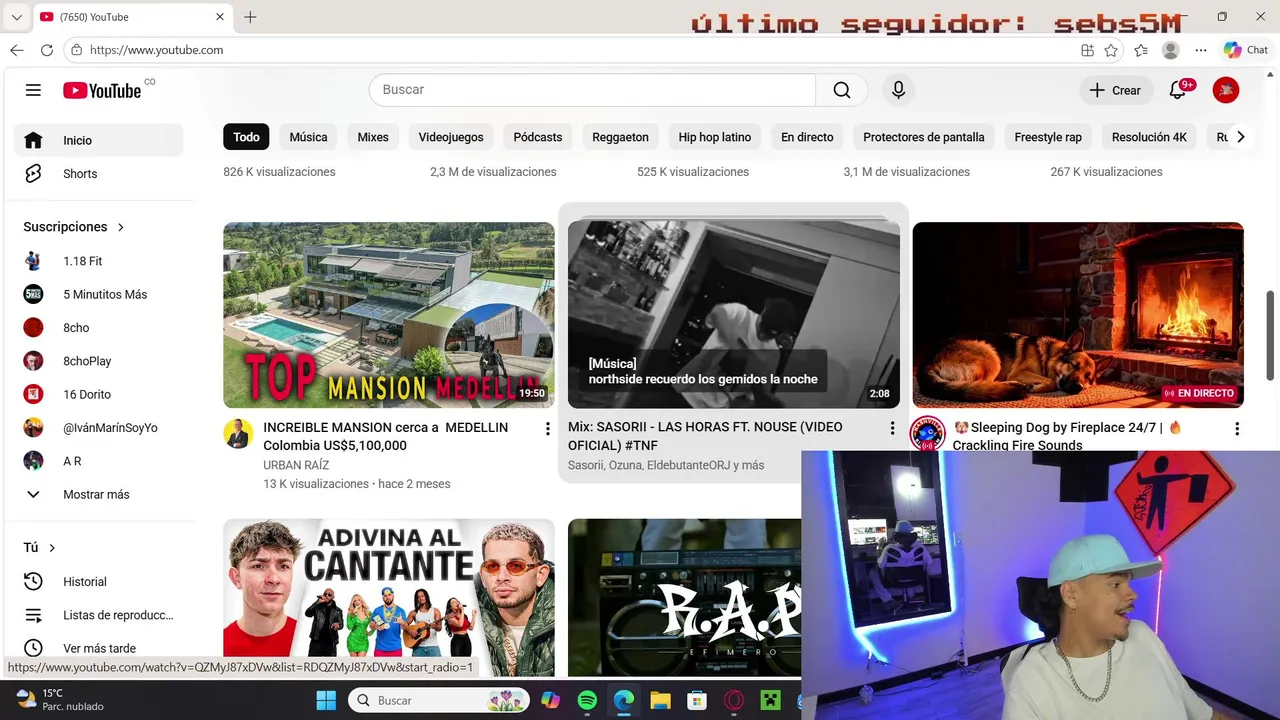
Task: Select the Música filter chip
Action: coord(308,137)
